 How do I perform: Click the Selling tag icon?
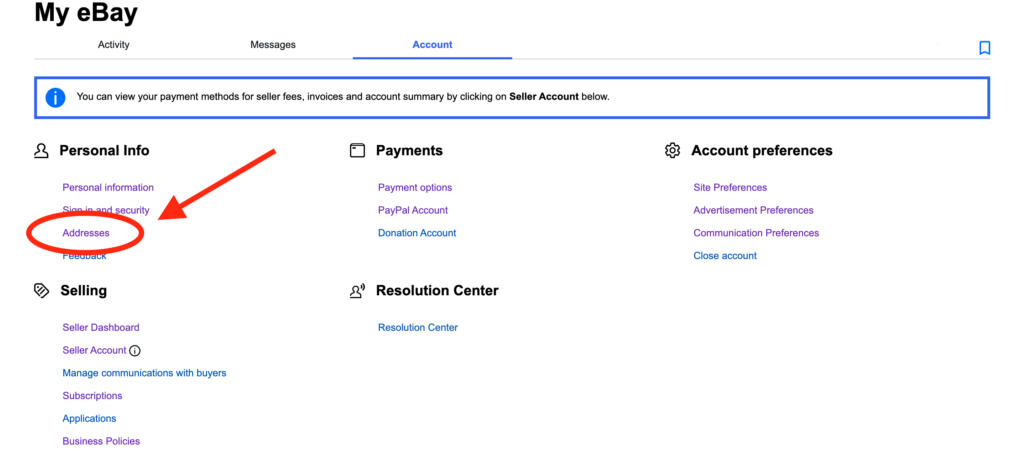[41, 291]
